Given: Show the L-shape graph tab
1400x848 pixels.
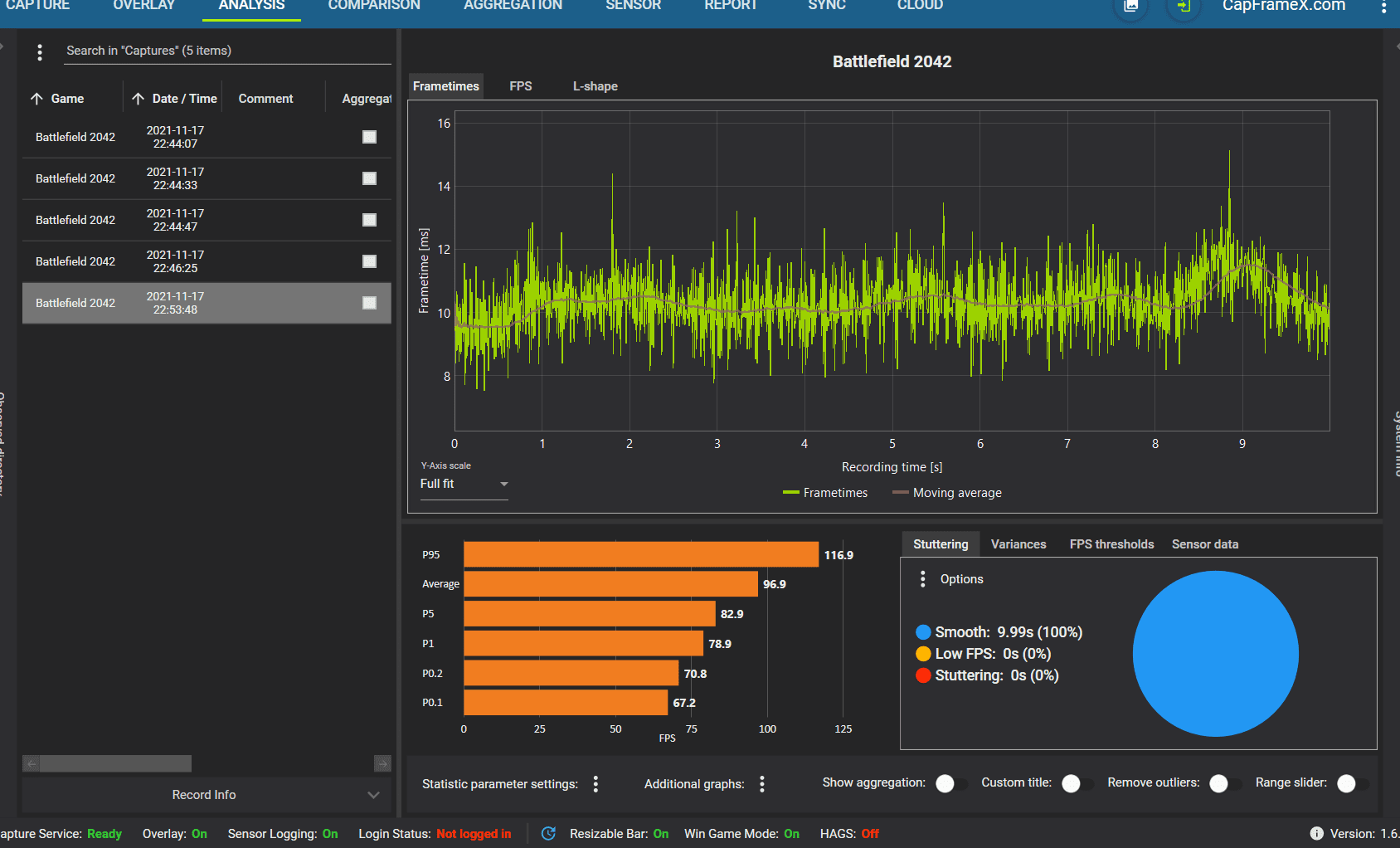Looking at the screenshot, I should coord(595,86).
